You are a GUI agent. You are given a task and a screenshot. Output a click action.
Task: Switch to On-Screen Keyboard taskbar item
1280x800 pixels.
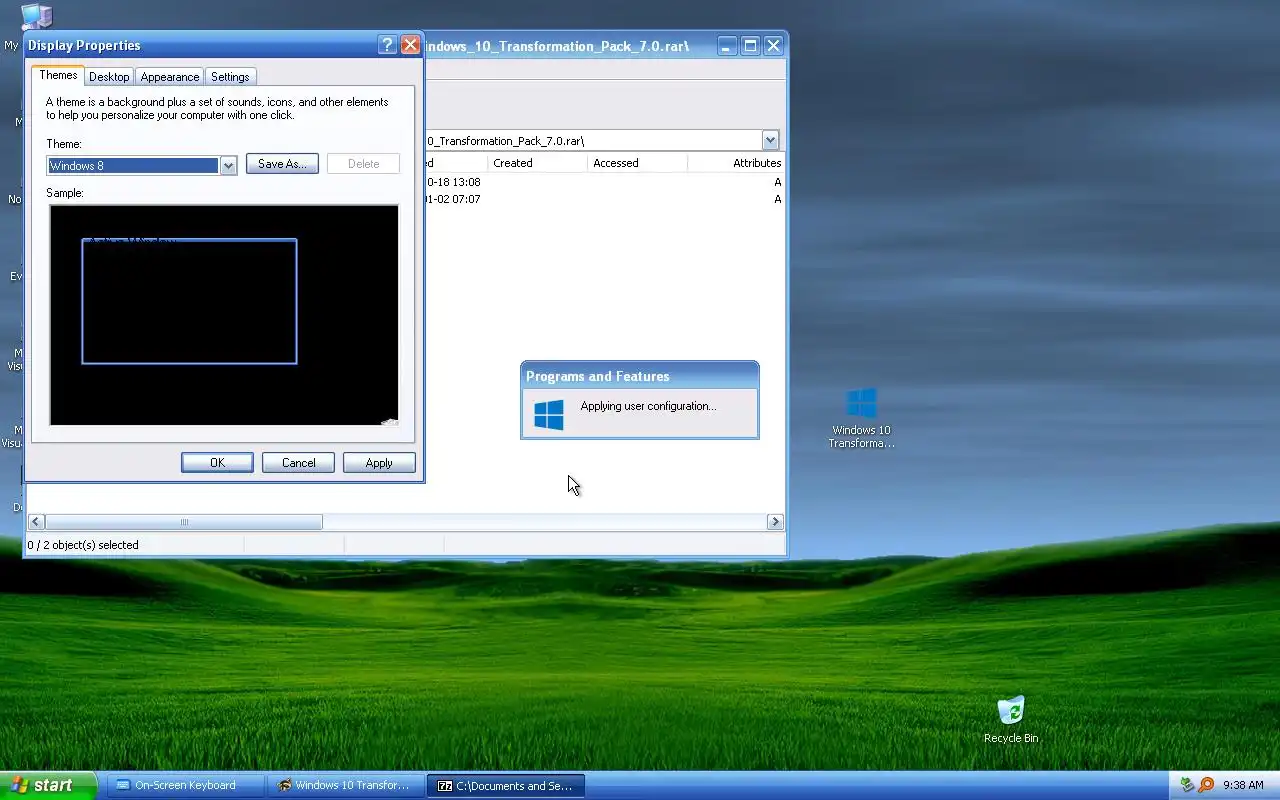186,786
